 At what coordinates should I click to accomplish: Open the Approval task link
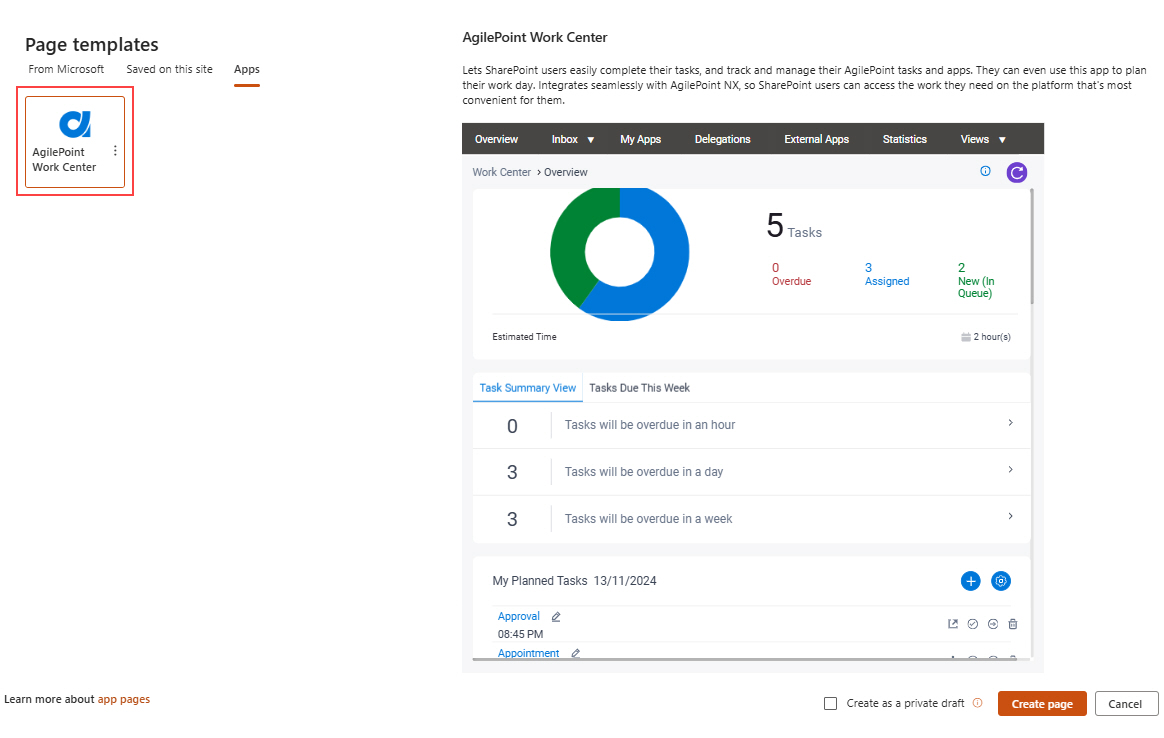click(x=518, y=616)
